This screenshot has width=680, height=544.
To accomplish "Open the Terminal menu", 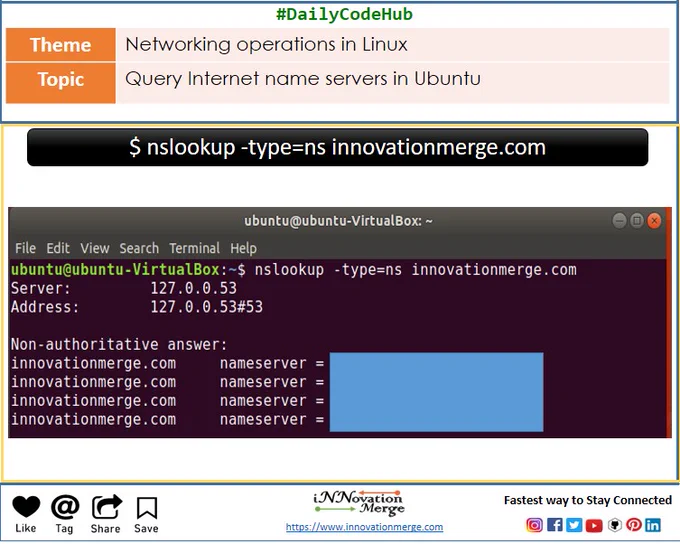I will 195,248.
